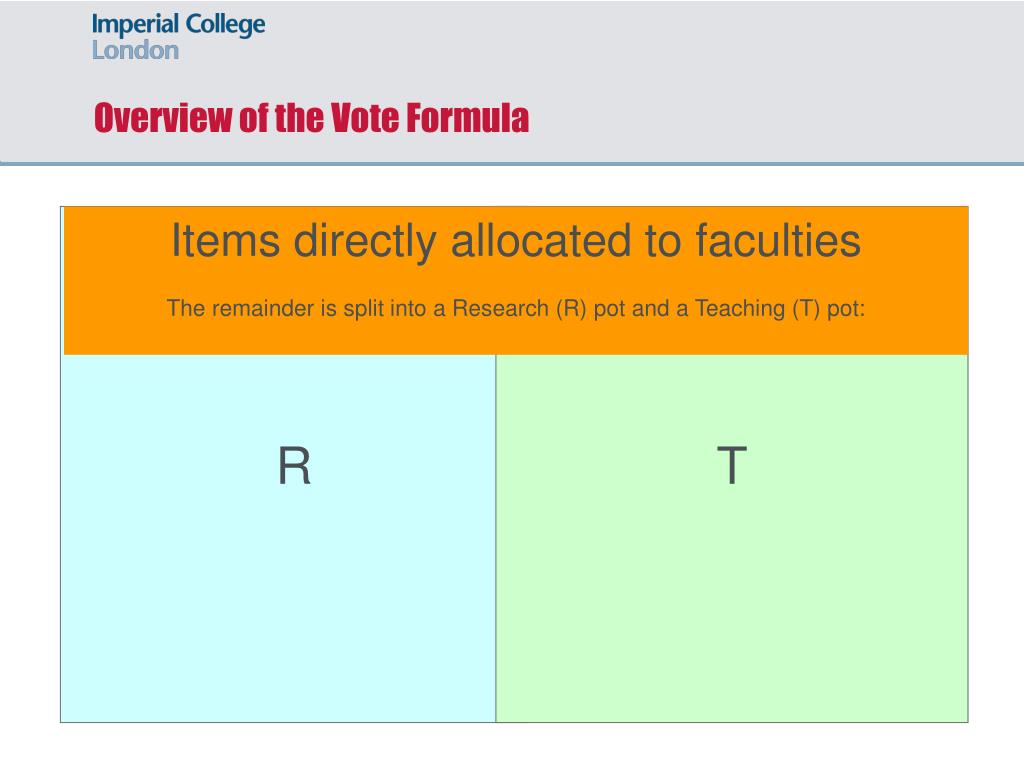Click the vertical divider between R and T pots
Image resolution: width=1024 pixels, height=768 pixels.
tap(496, 539)
